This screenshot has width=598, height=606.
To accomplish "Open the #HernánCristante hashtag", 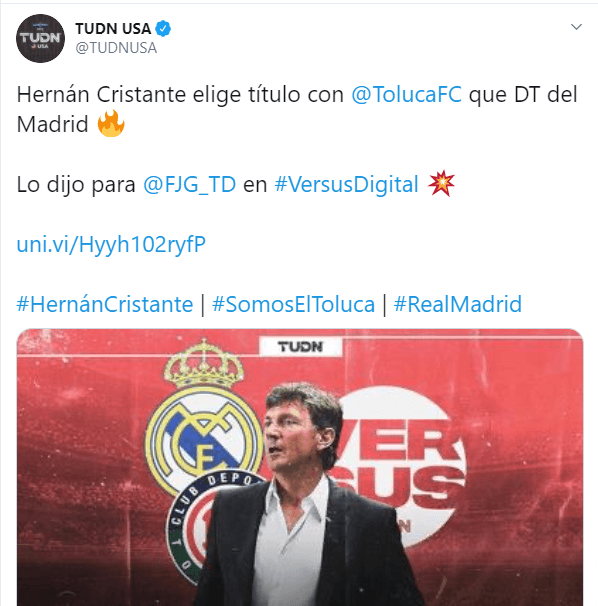I will coord(105,304).
